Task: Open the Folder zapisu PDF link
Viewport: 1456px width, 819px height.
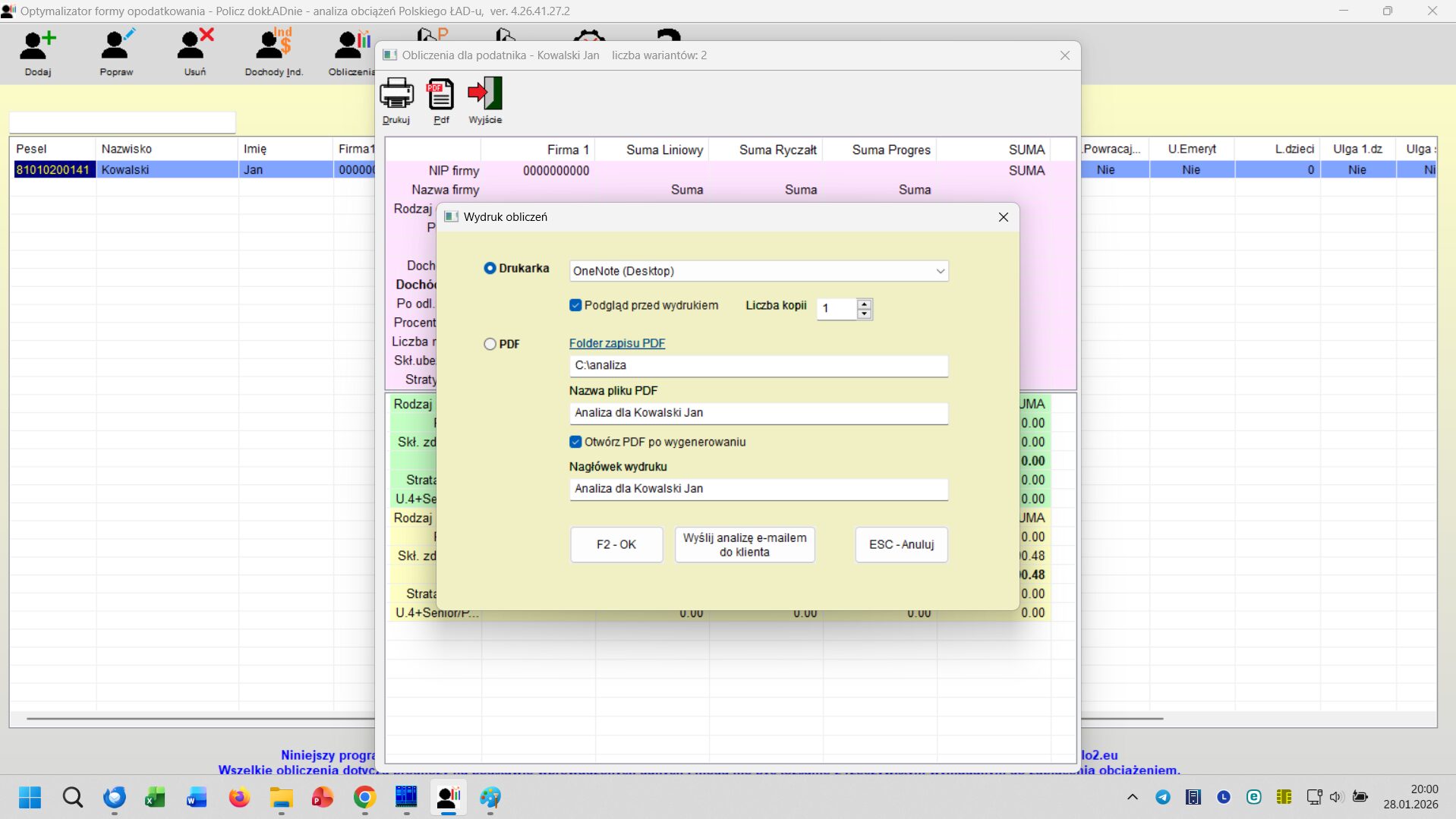Action: pyautogui.click(x=616, y=343)
